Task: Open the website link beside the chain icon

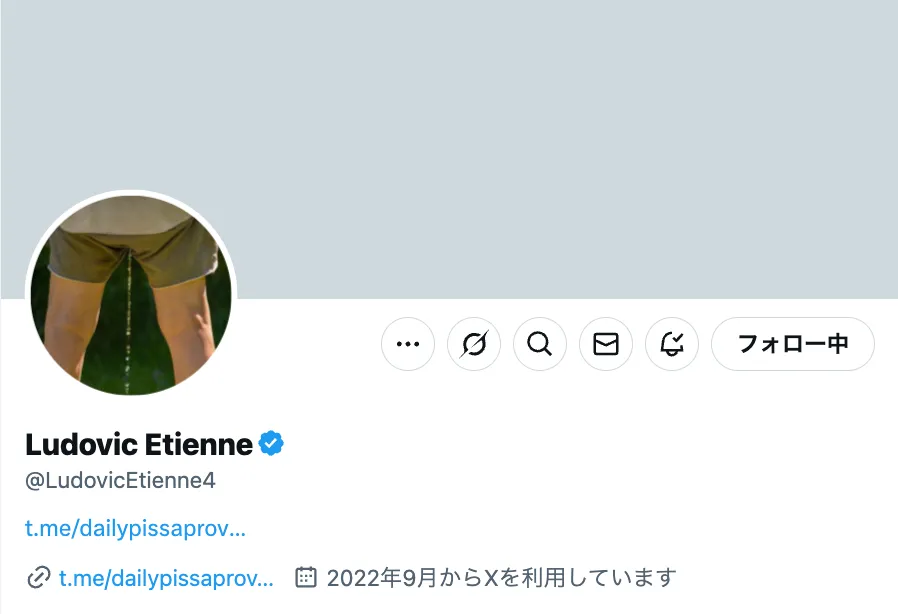Action: coord(165,577)
